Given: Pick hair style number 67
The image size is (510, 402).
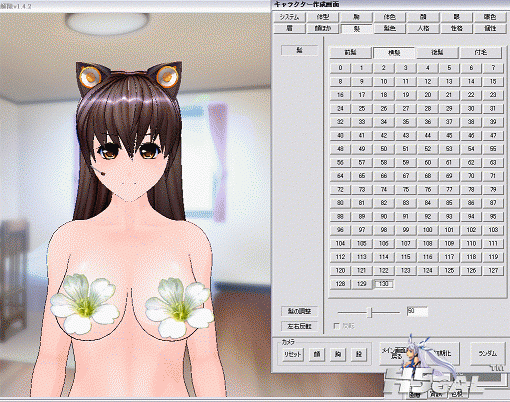Looking at the screenshot, I should click(406, 176).
